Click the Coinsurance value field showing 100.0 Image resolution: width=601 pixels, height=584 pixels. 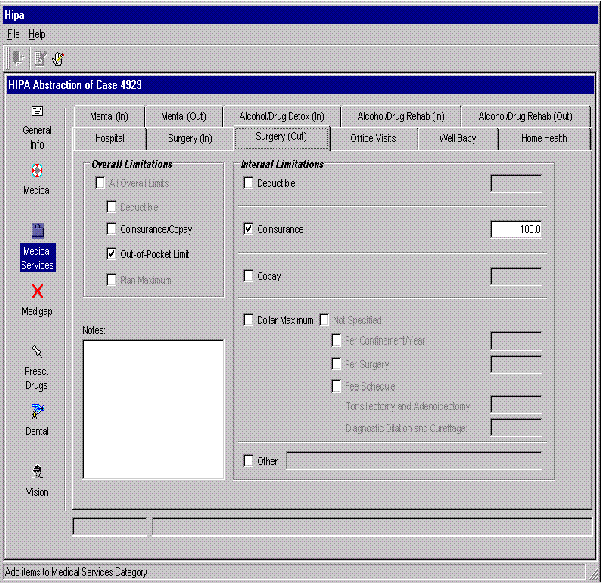coord(516,229)
